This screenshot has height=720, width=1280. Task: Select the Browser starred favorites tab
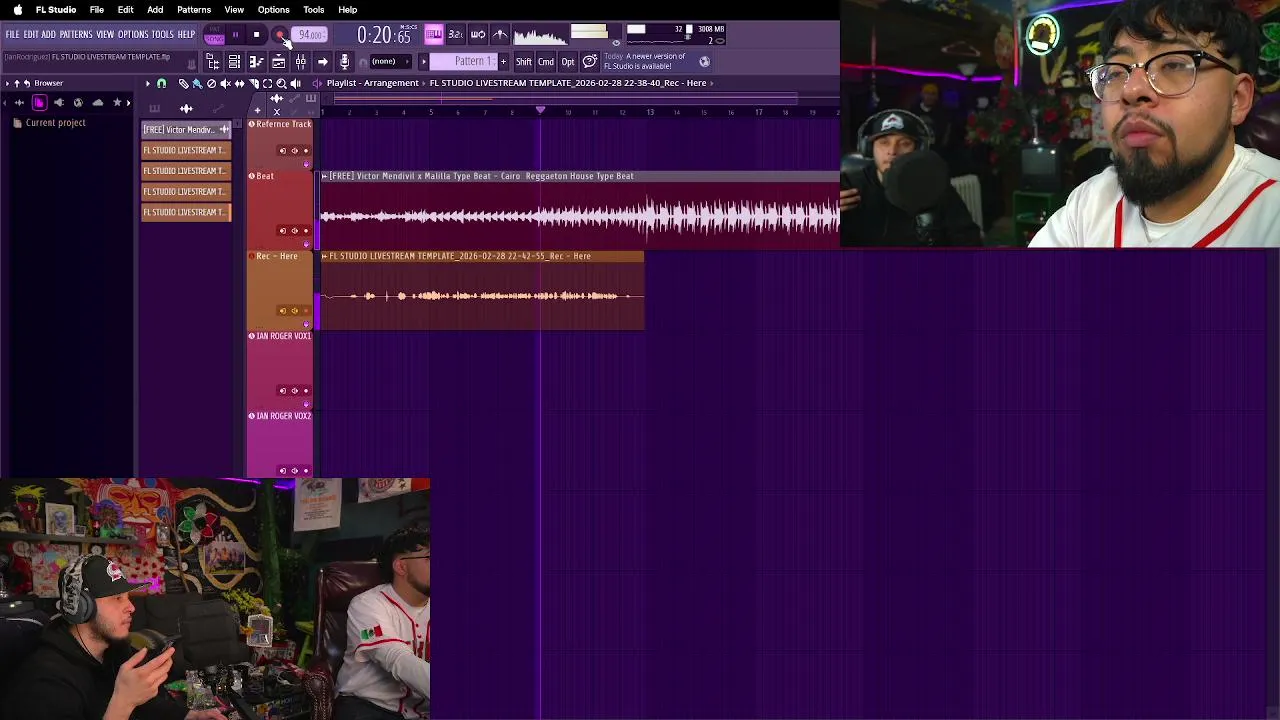tap(117, 103)
